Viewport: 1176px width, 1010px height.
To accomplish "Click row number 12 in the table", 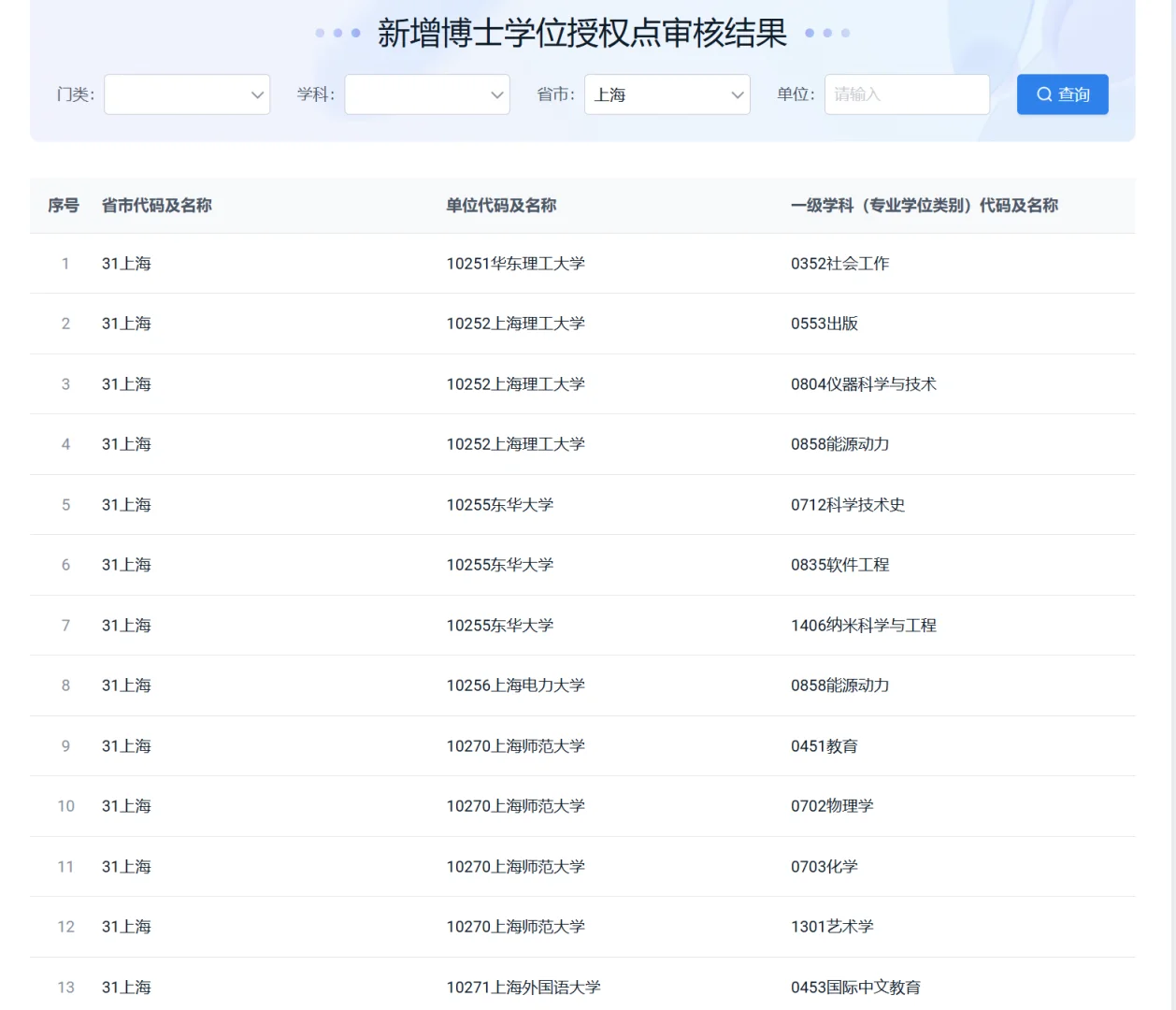I will (65, 927).
